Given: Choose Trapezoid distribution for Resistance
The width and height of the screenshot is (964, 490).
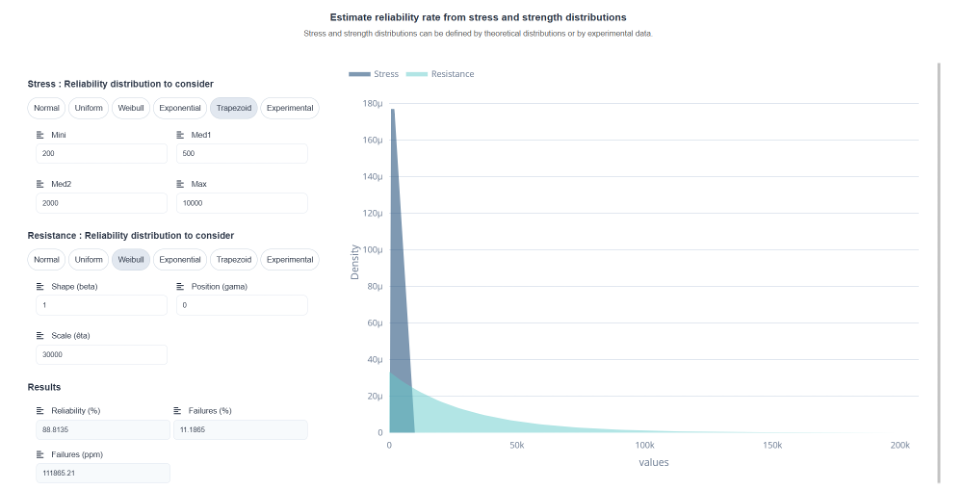Looking at the screenshot, I should click(x=234, y=260).
